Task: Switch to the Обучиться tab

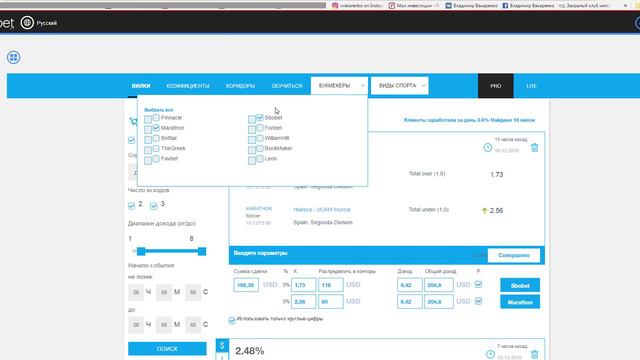Action: coord(287,86)
